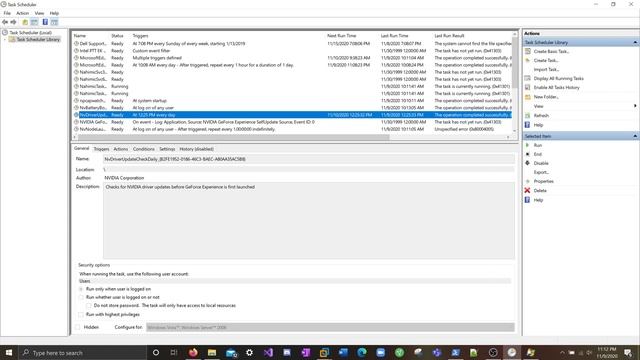Viewport: 640px width, 360px height.
Task: Click red Delete X icon
Action: click(527, 191)
